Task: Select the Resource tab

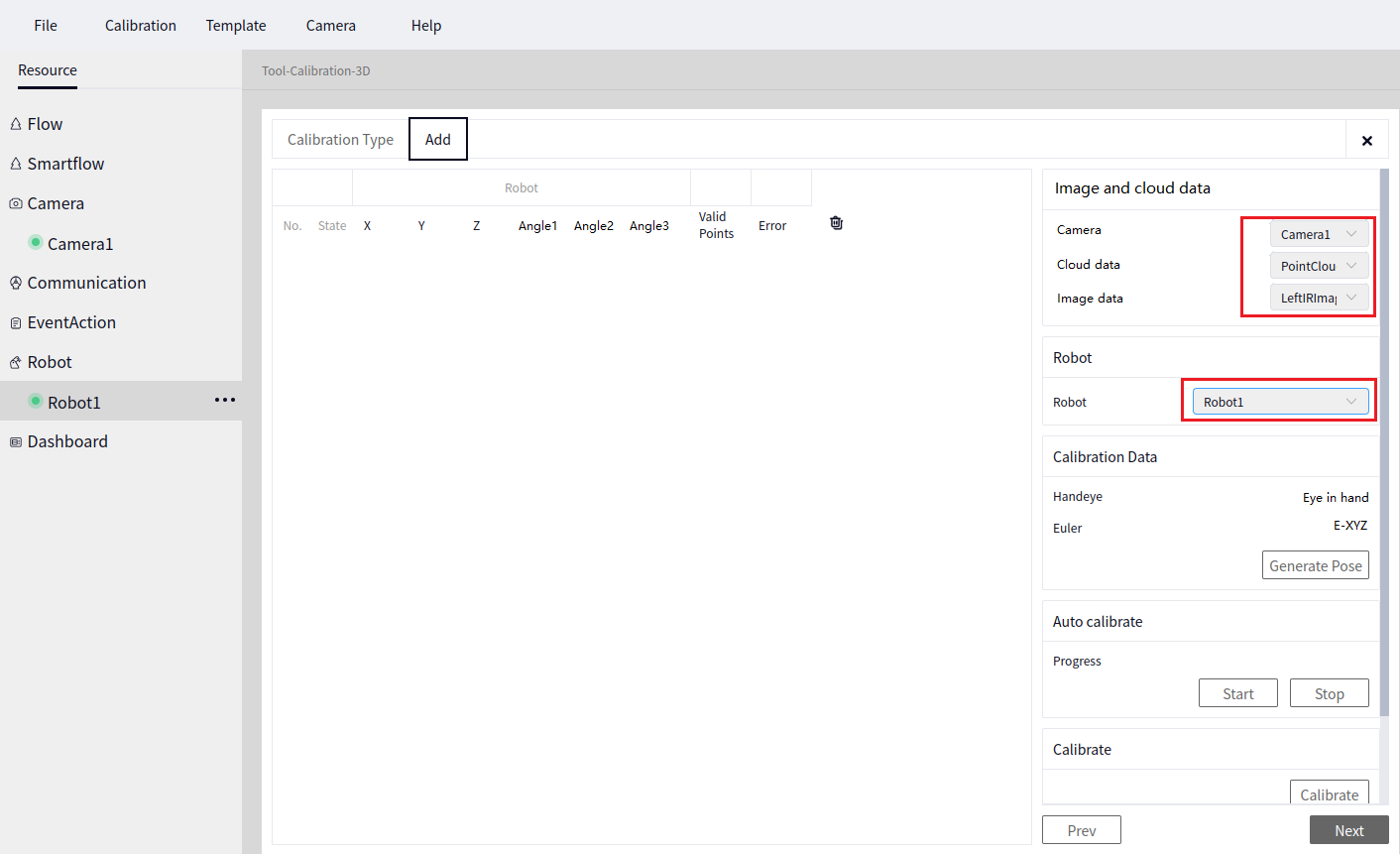Action: [x=48, y=70]
